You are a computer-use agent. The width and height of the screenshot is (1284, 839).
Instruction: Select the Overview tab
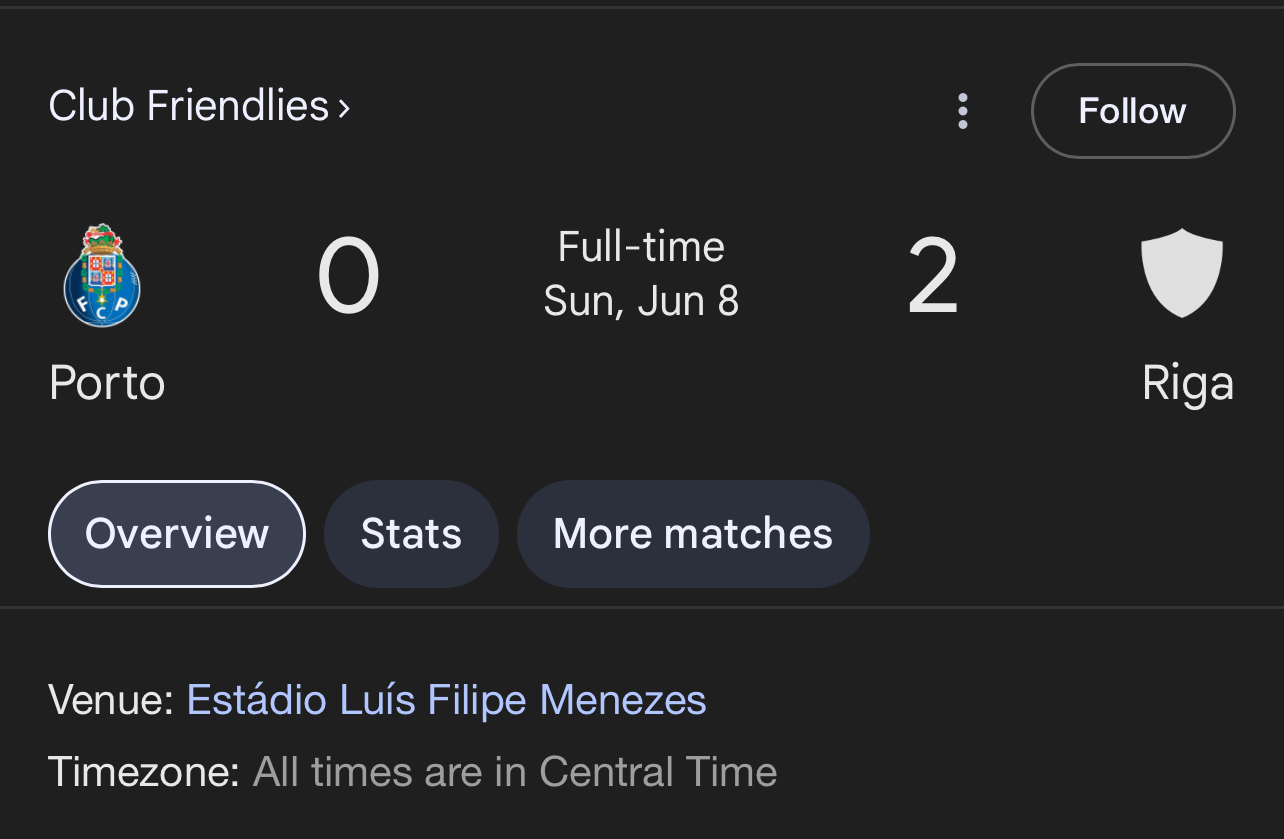tap(177, 534)
